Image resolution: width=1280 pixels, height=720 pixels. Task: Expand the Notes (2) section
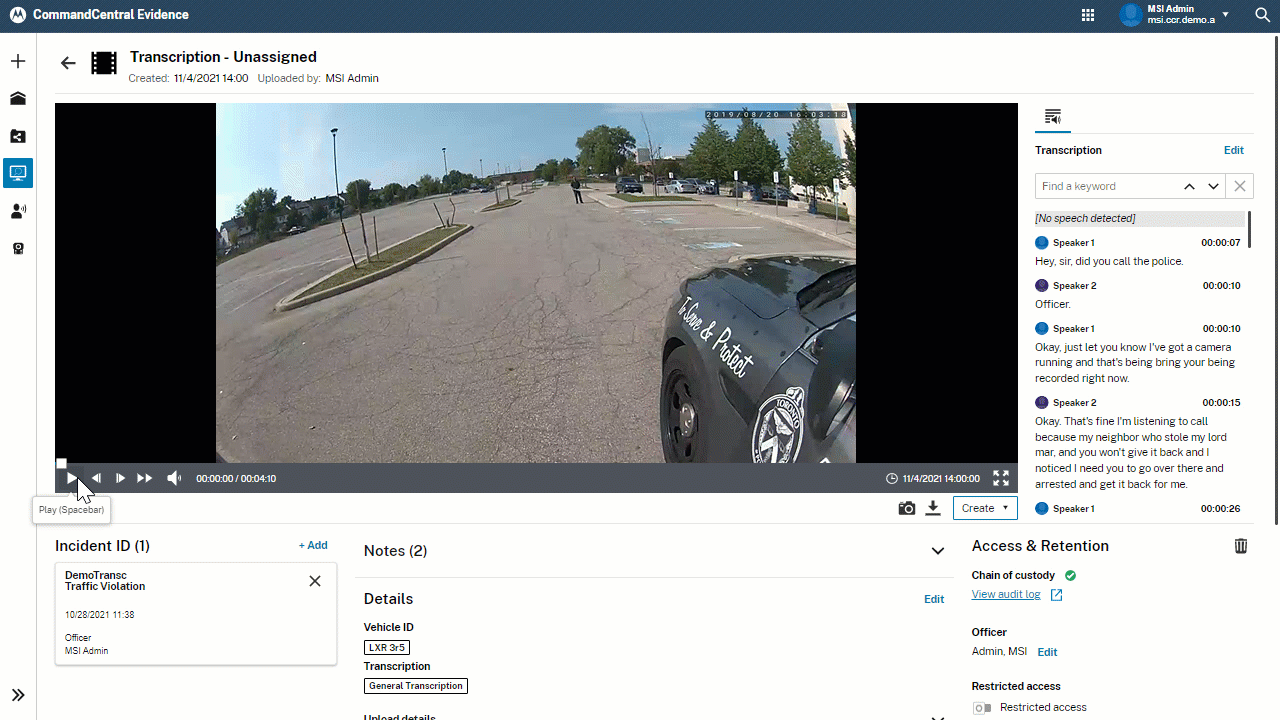(937, 551)
